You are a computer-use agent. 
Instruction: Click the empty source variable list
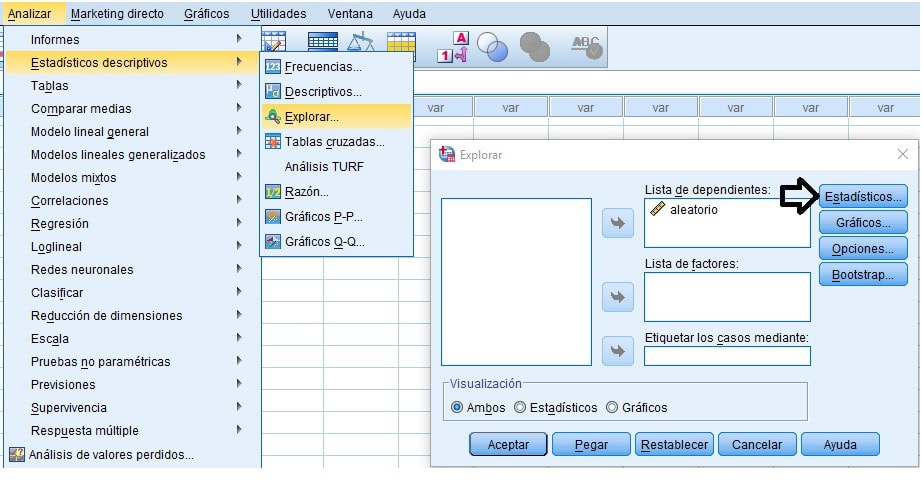point(516,282)
